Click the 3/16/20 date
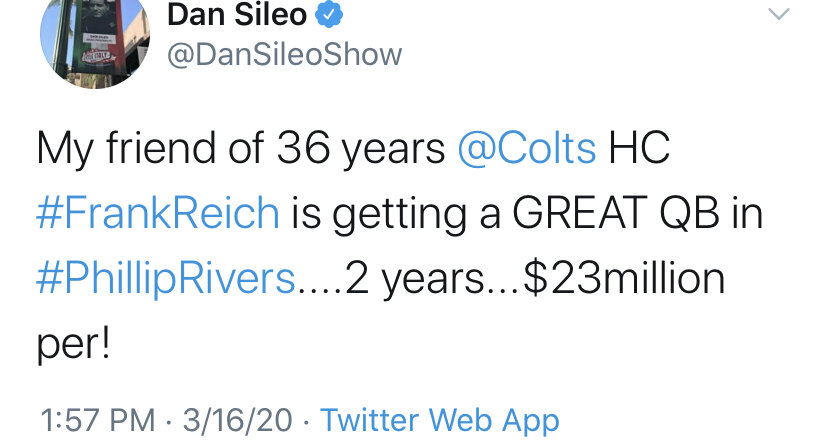828x446 pixels. tap(238, 421)
